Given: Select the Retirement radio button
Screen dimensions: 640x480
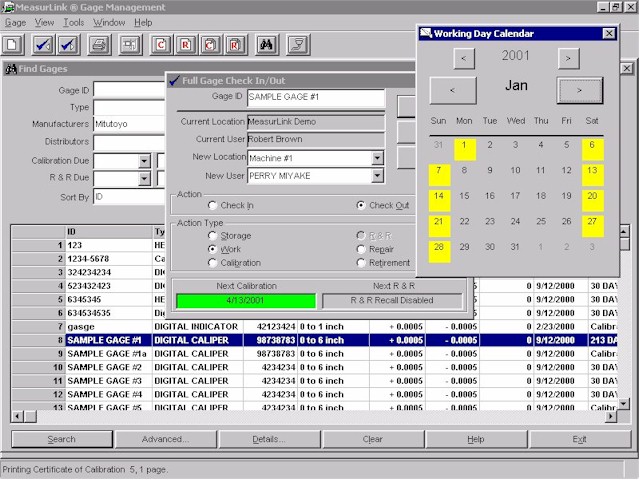Looking at the screenshot, I should coord(361,262).
